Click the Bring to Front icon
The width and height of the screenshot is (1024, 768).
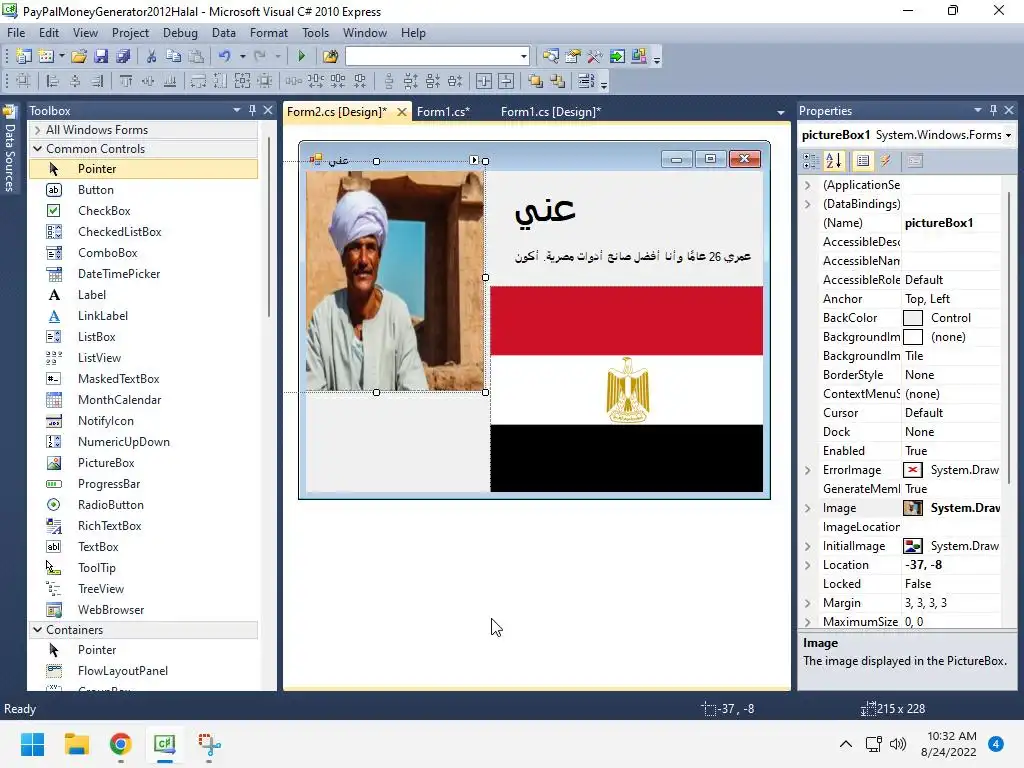(536, 81)
